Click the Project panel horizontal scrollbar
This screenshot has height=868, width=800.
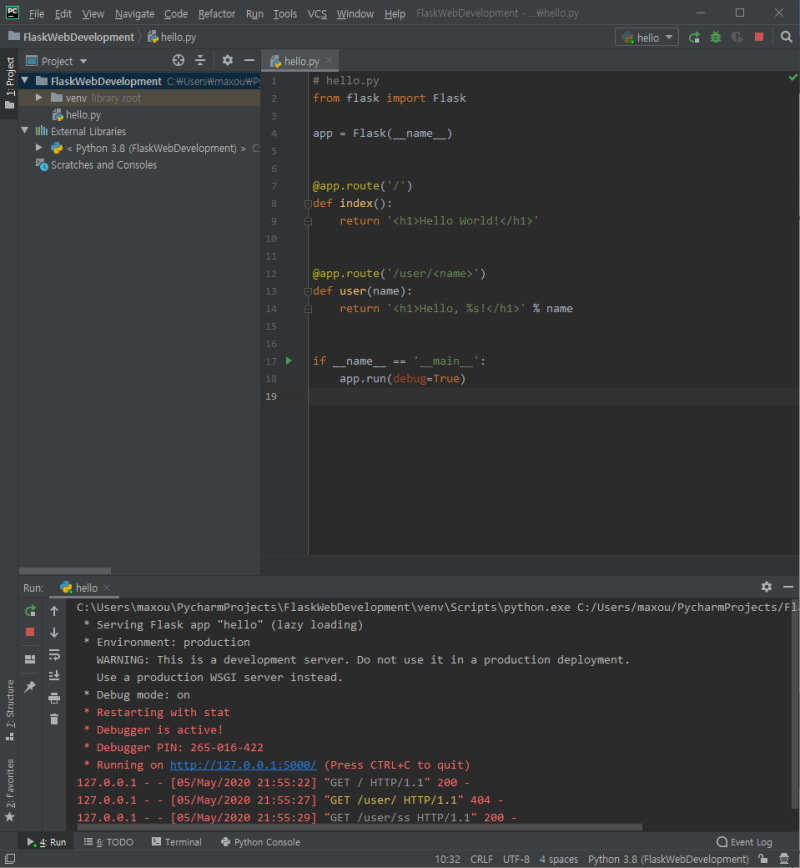pyautogui.click(x=65, y=570)
